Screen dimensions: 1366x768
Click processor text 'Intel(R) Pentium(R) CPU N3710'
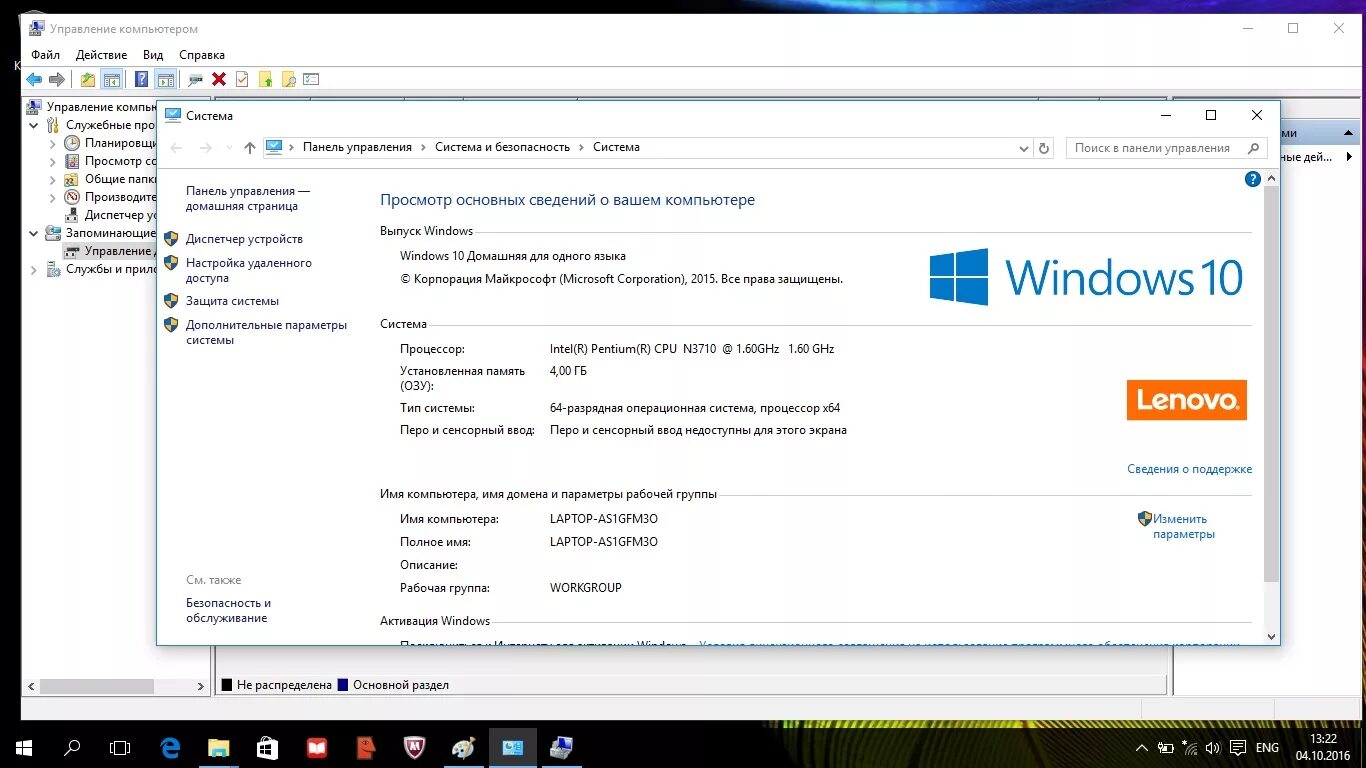coord(633,349)
